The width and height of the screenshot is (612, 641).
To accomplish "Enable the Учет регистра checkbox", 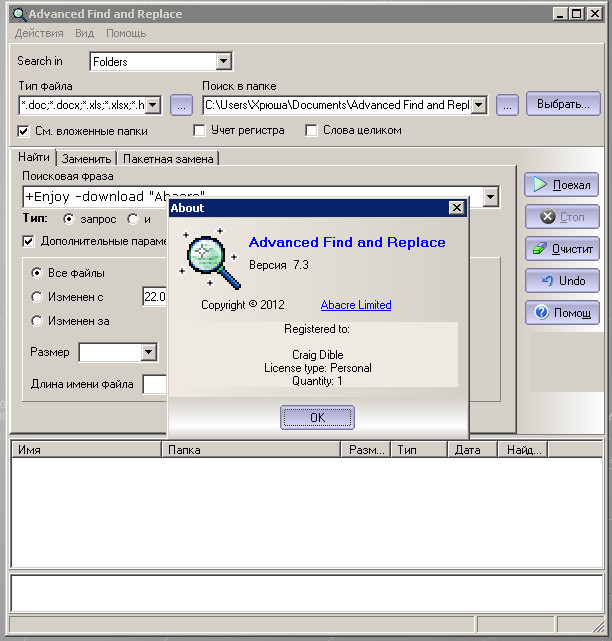I will point(200,130).
